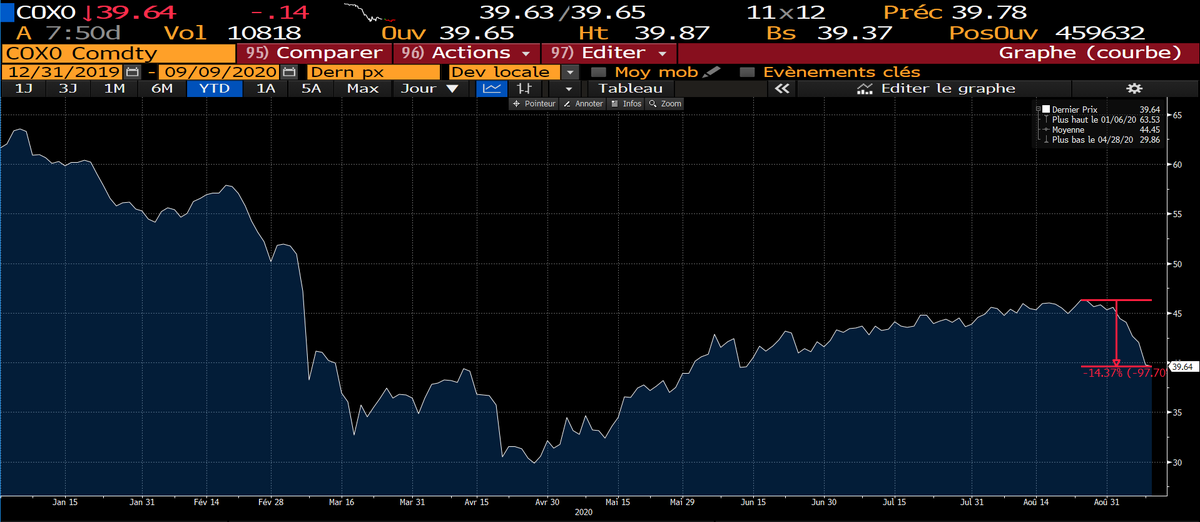The height and width of the screenshot is (522, 1200).
Task: Activate the Infos tool
Action: (x=627, y=103)
